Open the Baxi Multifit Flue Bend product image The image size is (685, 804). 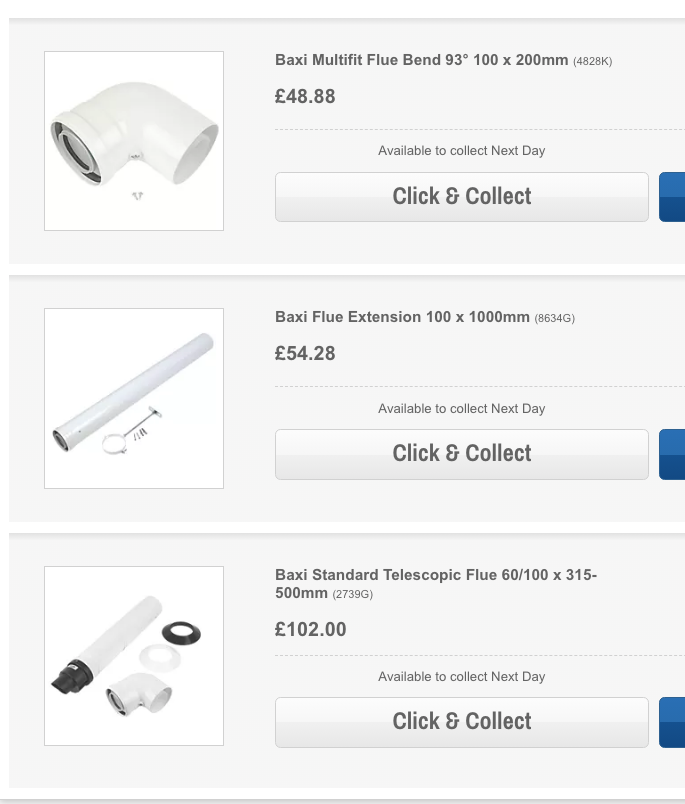point(134,141)
